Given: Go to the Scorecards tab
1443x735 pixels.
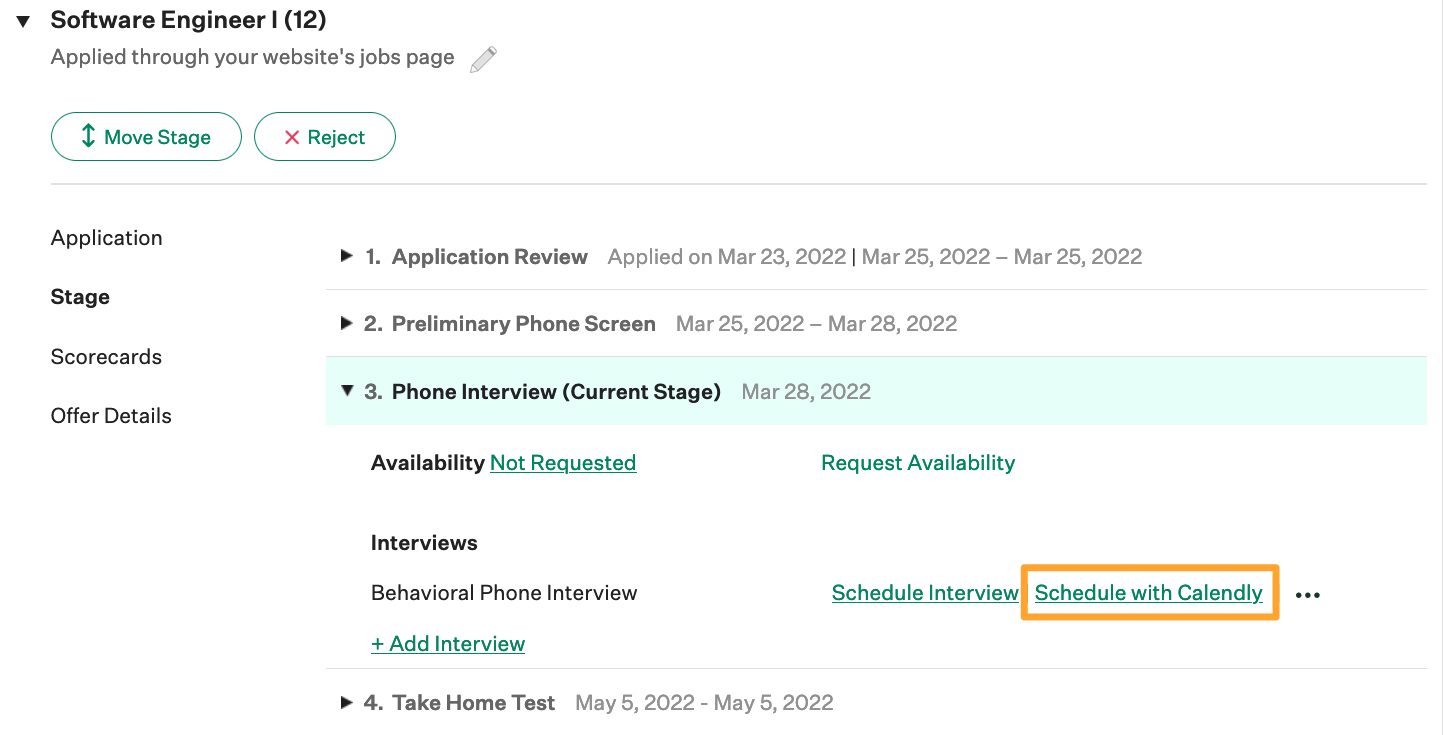Looking at the screenshot, I should [106, 357].
